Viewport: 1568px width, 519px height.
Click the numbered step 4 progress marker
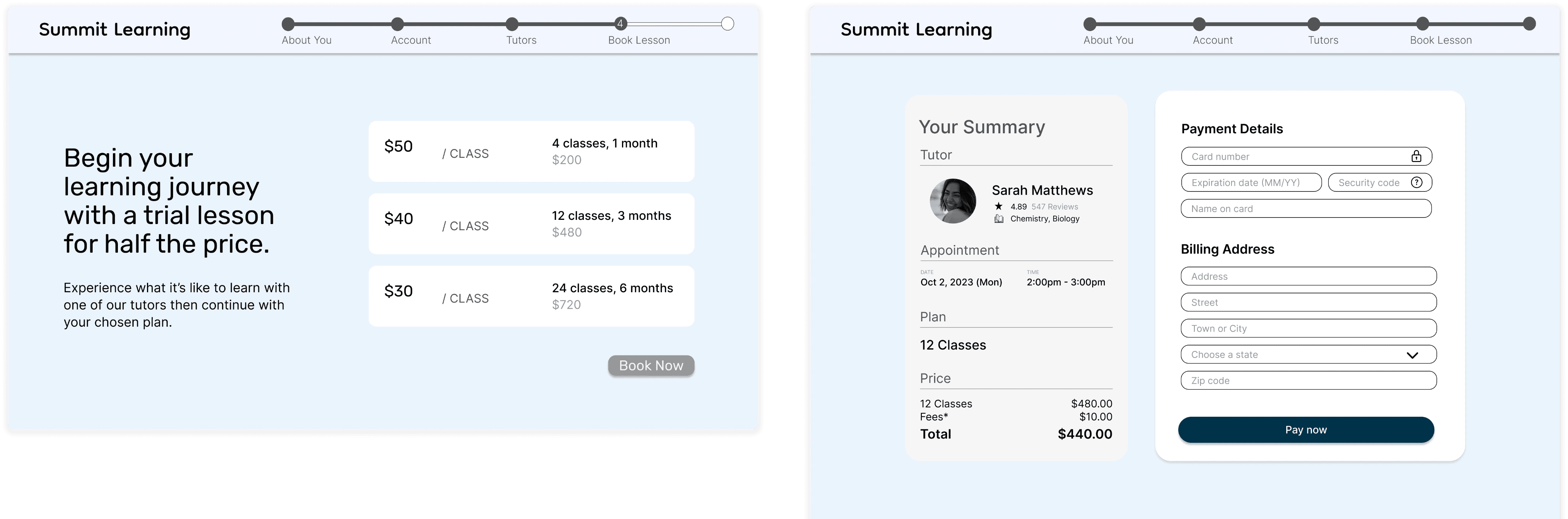tap(620, 25)
